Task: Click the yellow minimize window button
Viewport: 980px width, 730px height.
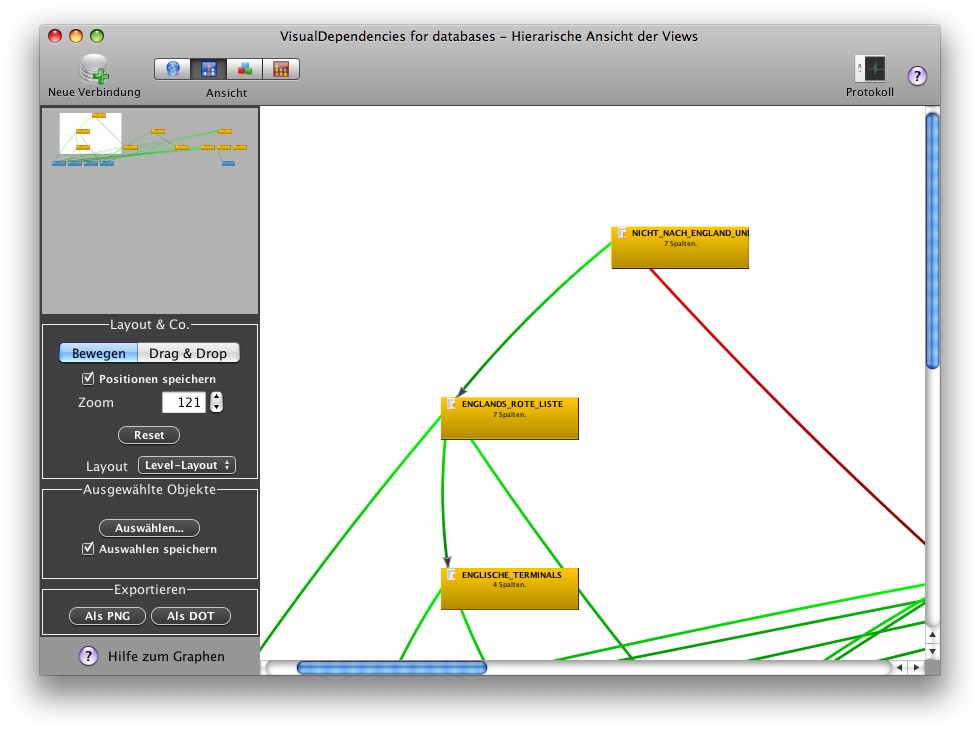Action: [x=76, y=36]
